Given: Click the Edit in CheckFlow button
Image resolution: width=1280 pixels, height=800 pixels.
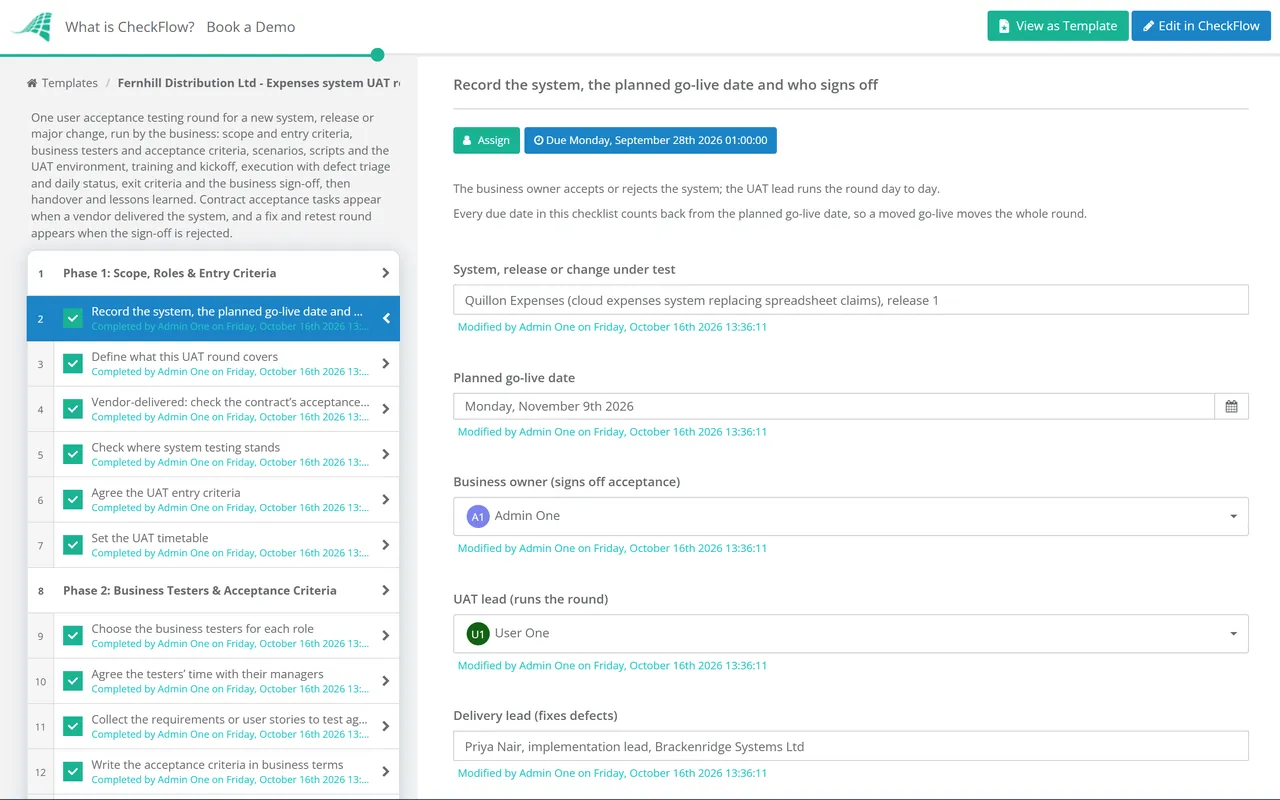Looking at the screenshot, I should [1201, 26].
